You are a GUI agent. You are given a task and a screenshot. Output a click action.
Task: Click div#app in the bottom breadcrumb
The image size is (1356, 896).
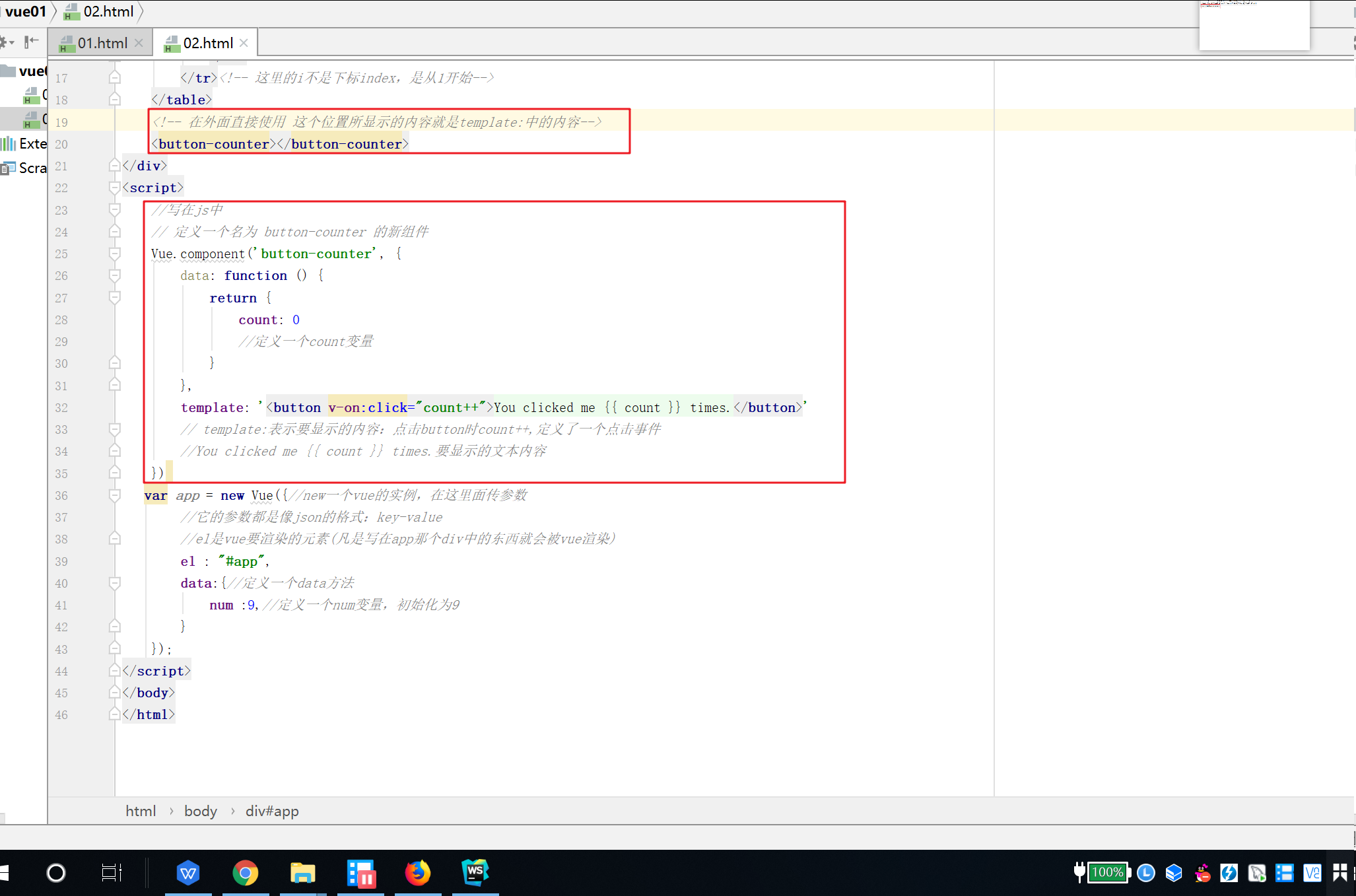click(272, 811)
